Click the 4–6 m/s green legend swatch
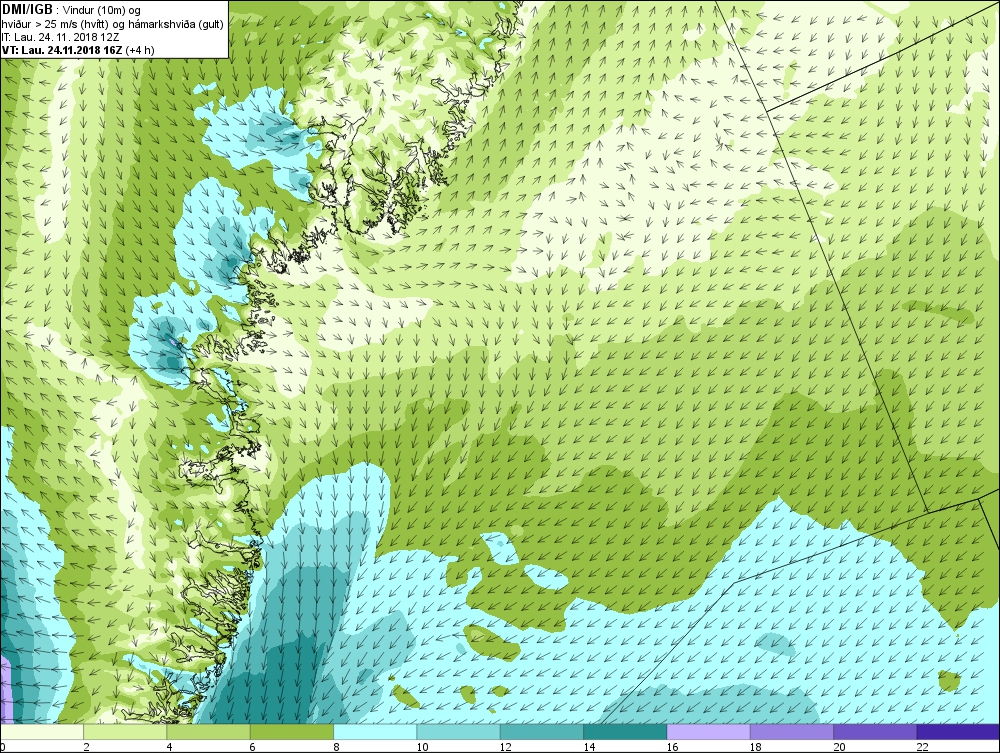Viewport: 1000px width, 753px height. [x=209, y=732]
